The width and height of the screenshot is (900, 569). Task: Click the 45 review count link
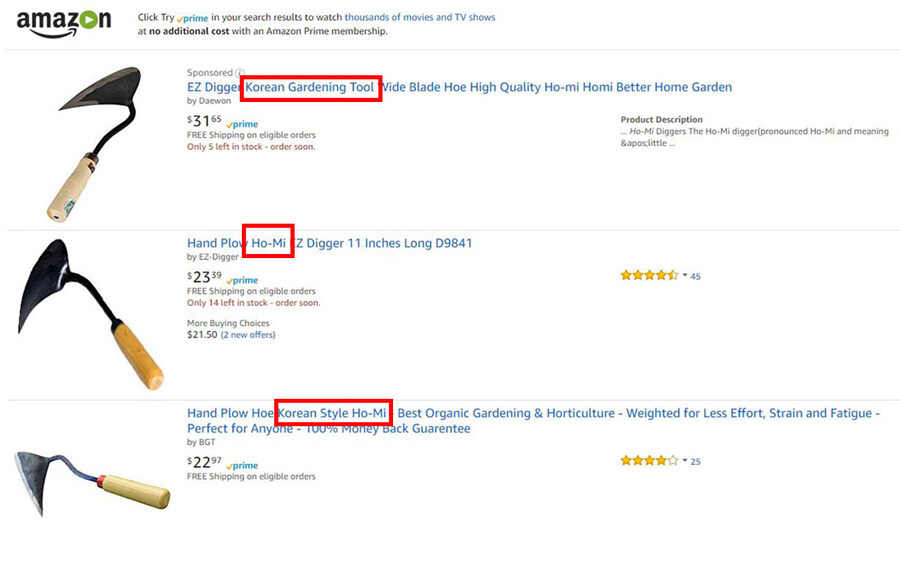pyautogui.click(x=696, y=276)
